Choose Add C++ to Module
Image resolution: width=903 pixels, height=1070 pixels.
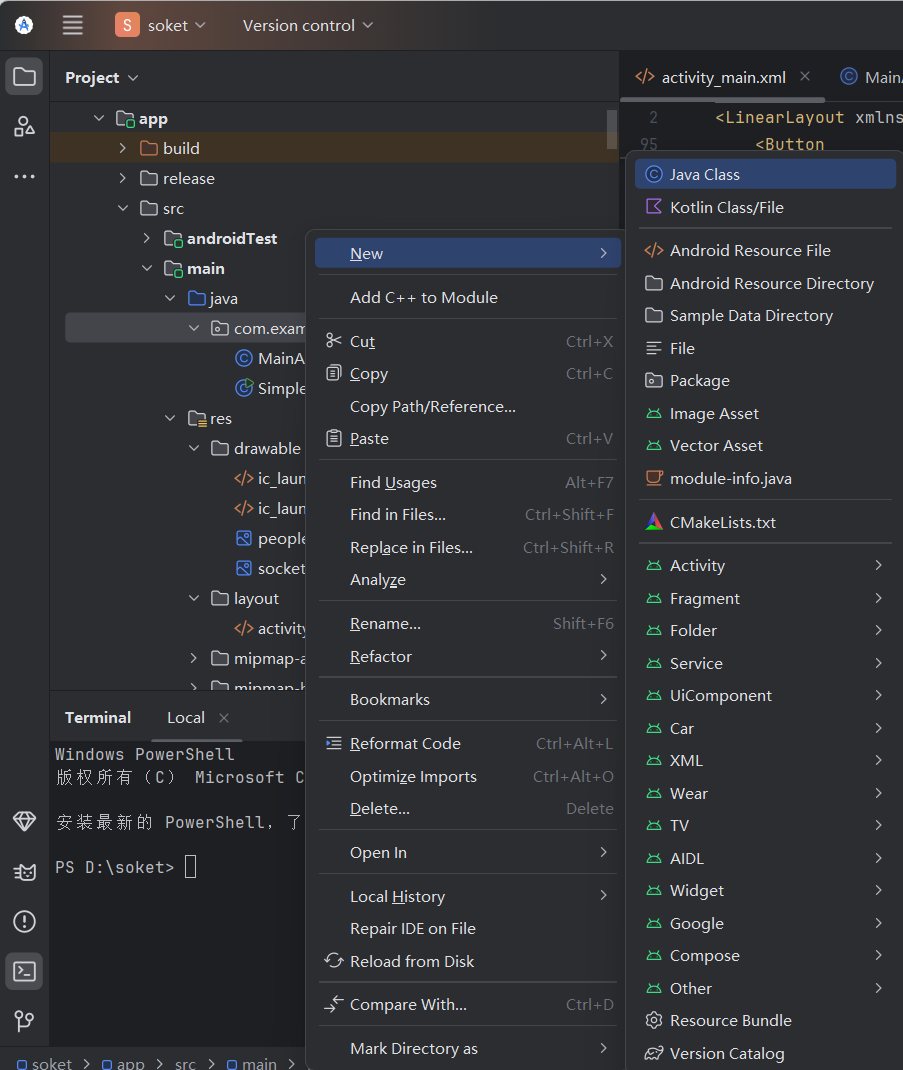[x=468, y=298]
